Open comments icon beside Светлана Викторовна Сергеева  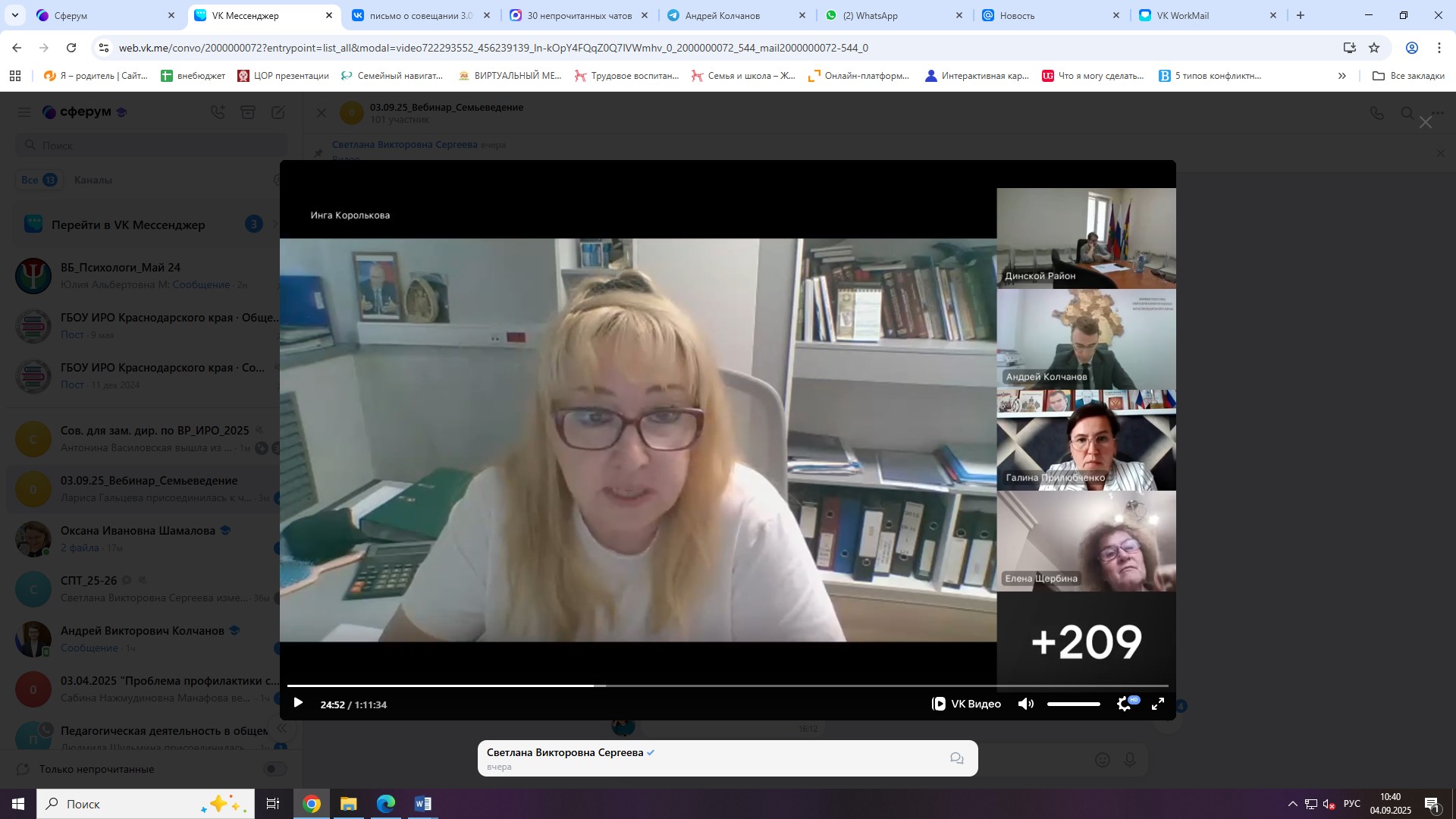(x=957, y=758)
